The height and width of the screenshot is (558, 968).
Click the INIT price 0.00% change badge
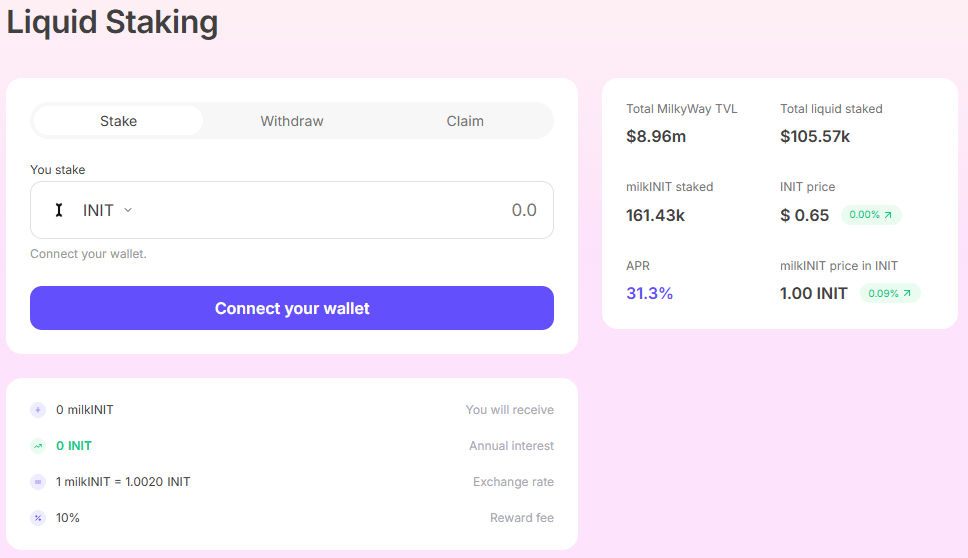point(871,215)
